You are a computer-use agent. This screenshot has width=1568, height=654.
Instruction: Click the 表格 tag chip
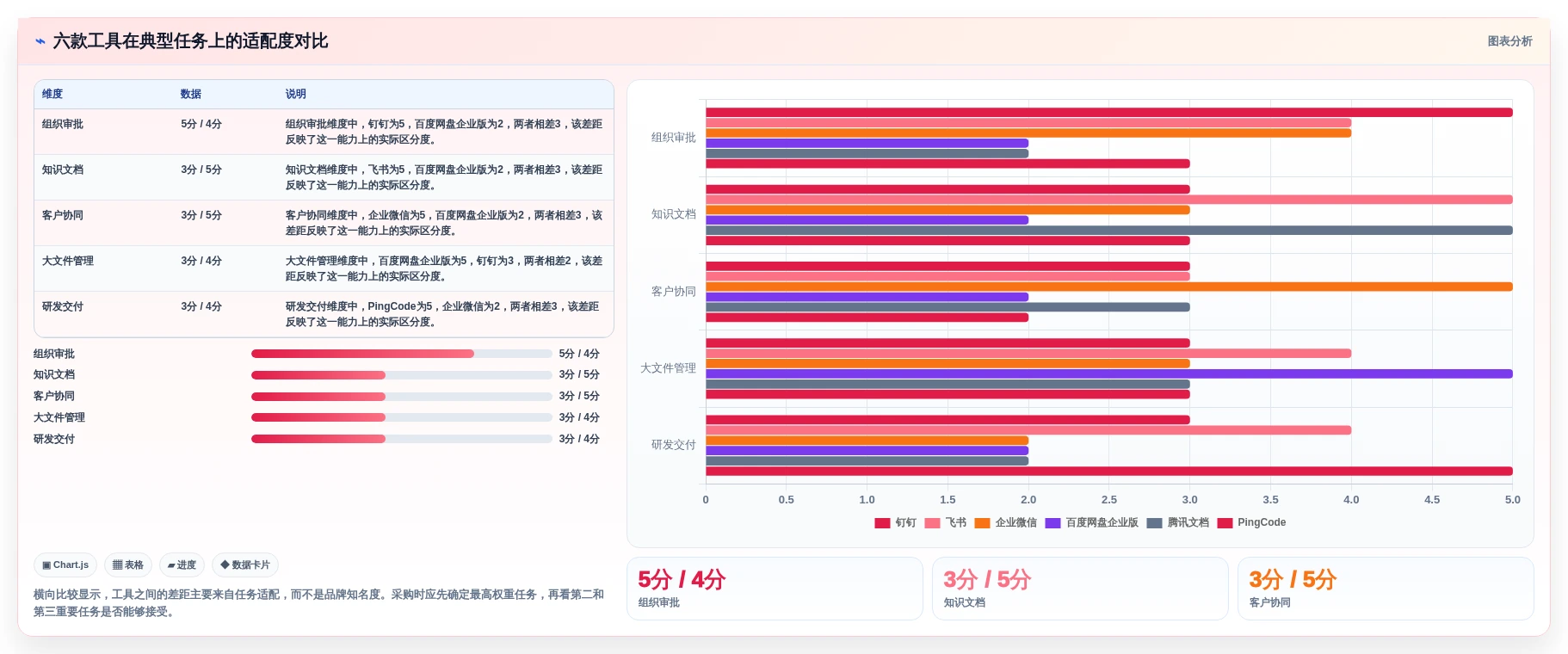[128, 565]
